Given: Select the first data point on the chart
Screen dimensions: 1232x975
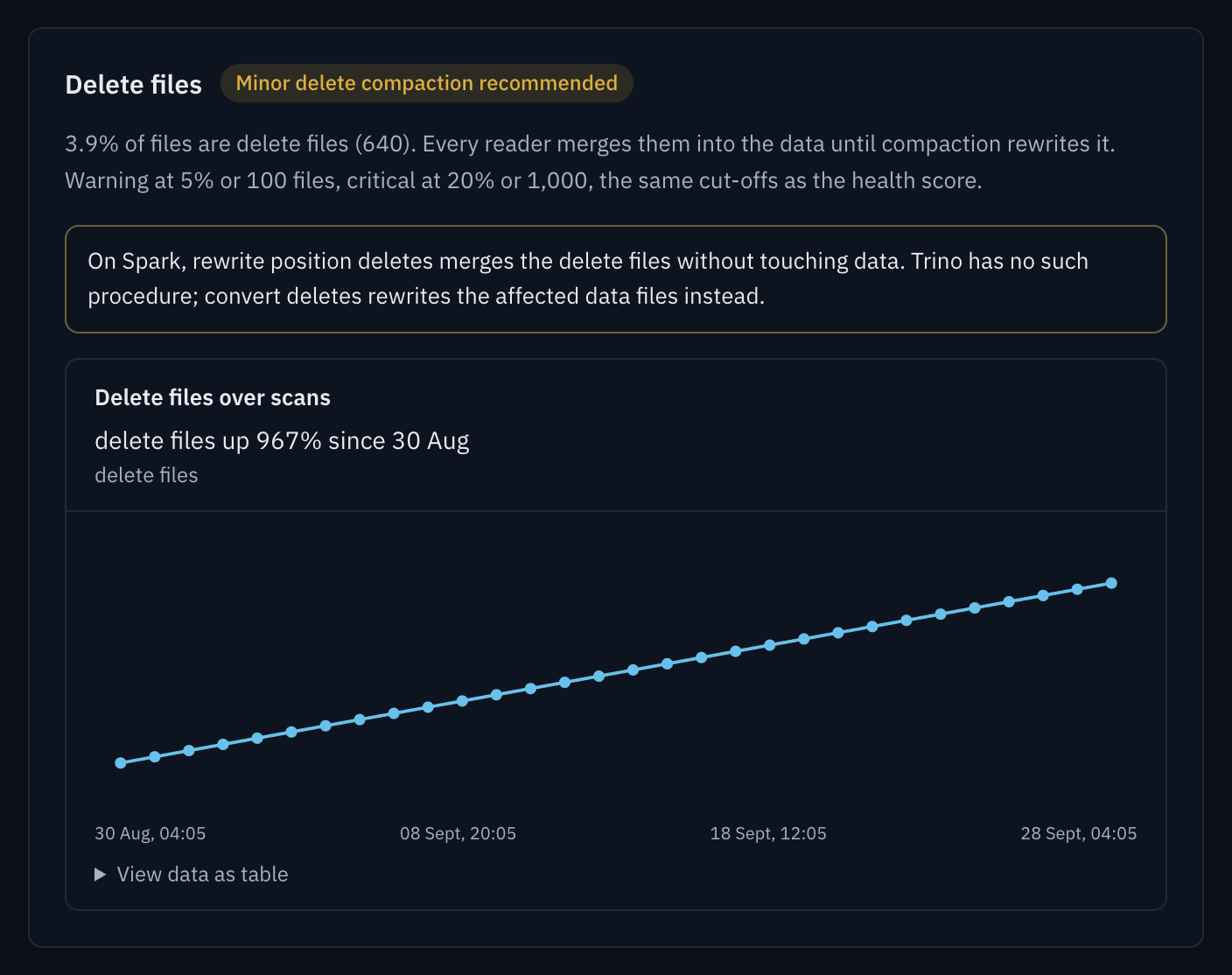Looking at the screenshot, I should [x=121, y=763].
